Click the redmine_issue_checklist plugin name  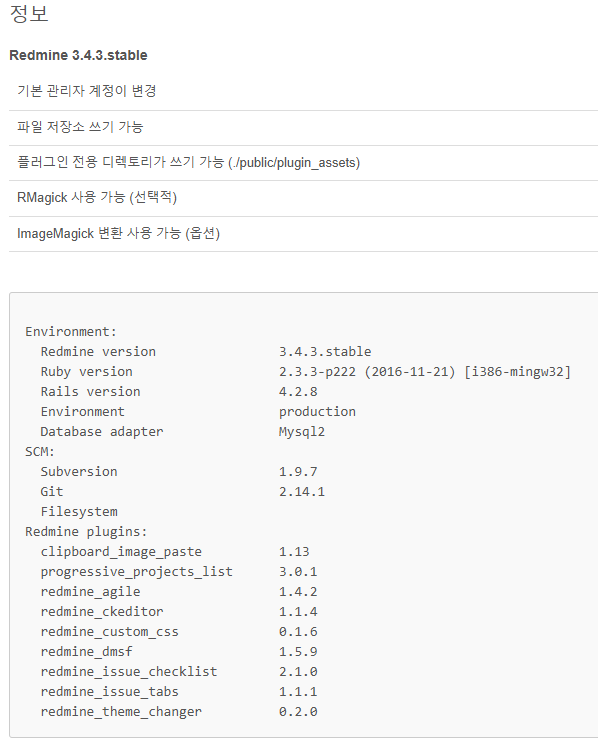pyautogui.click(x=129, y=671)
